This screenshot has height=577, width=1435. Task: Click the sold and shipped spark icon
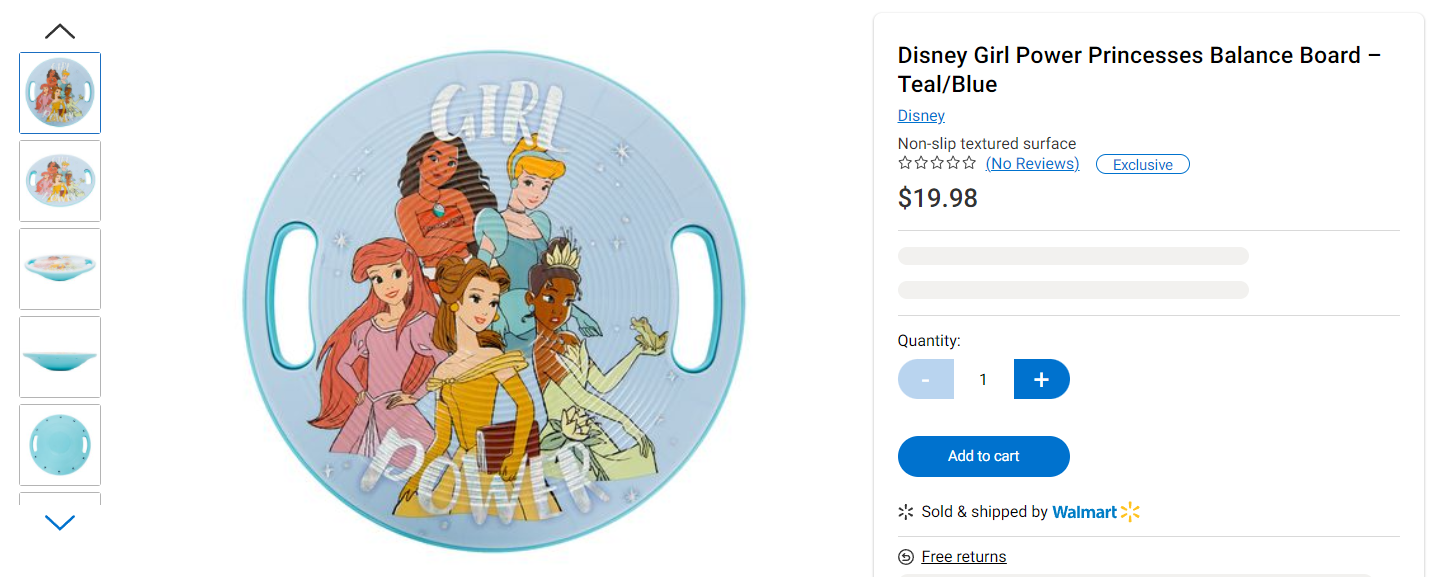[x=906, y=512]
